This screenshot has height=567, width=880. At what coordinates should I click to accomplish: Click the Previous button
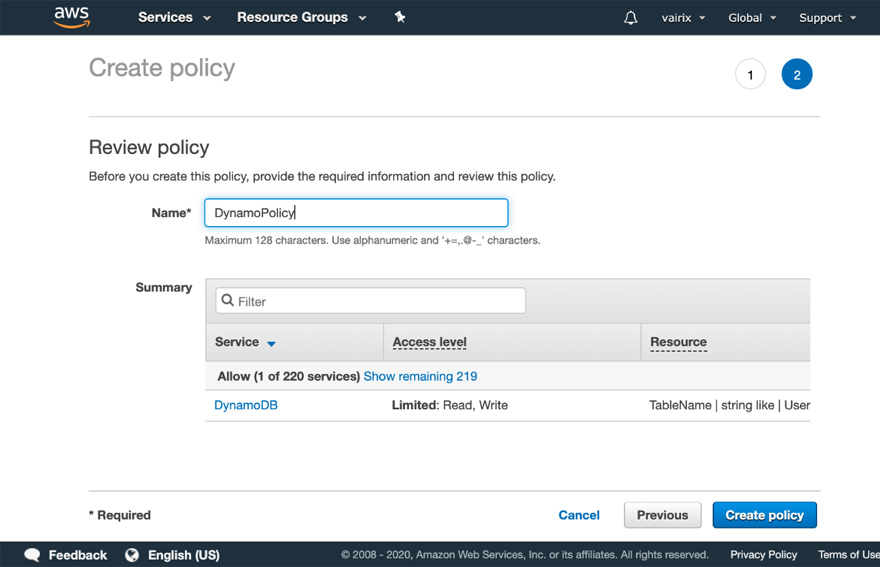pyautogui.click(x=662, y=515)
